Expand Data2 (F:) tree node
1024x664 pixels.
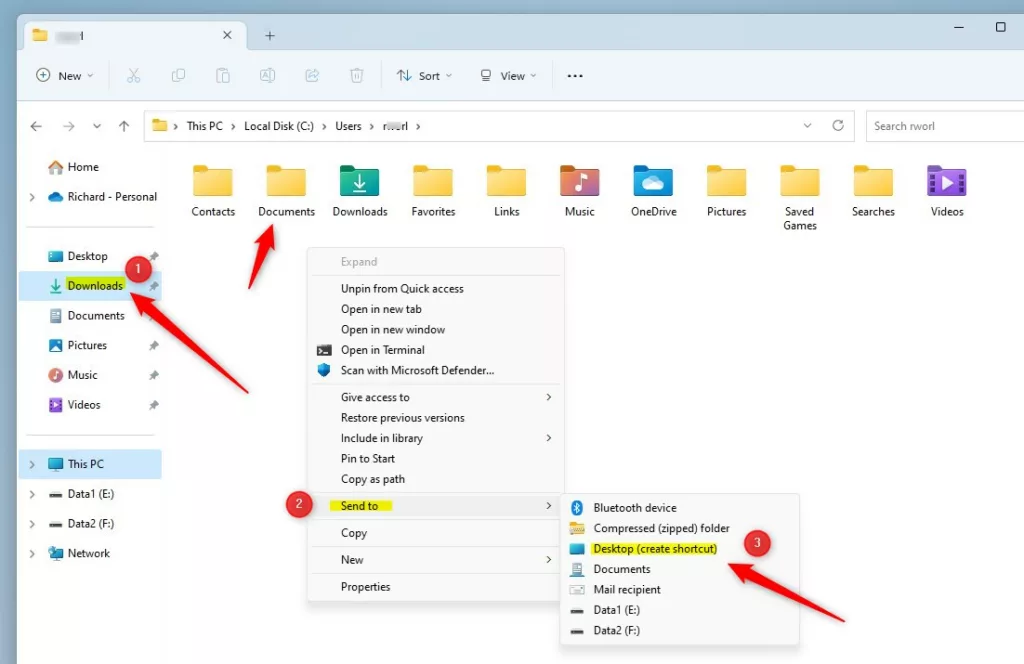(x=32, y=524)
